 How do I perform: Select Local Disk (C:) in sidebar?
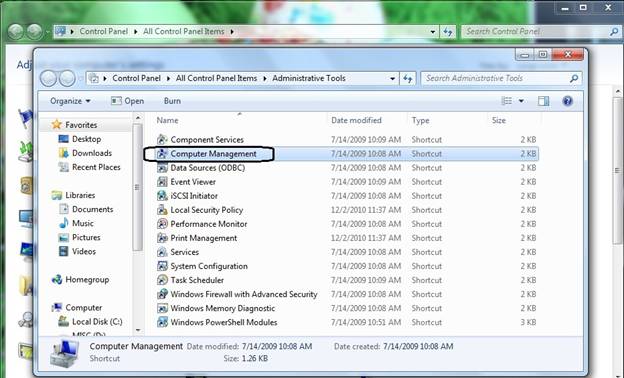[x=97, y=321]
